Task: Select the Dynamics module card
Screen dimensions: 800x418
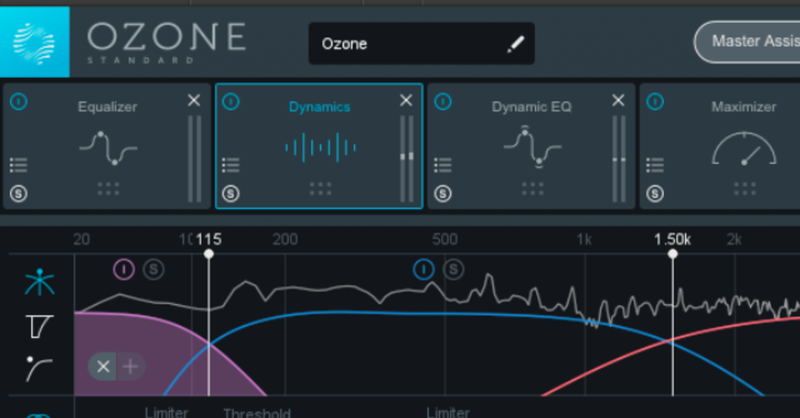Action: tap(319, 146)
